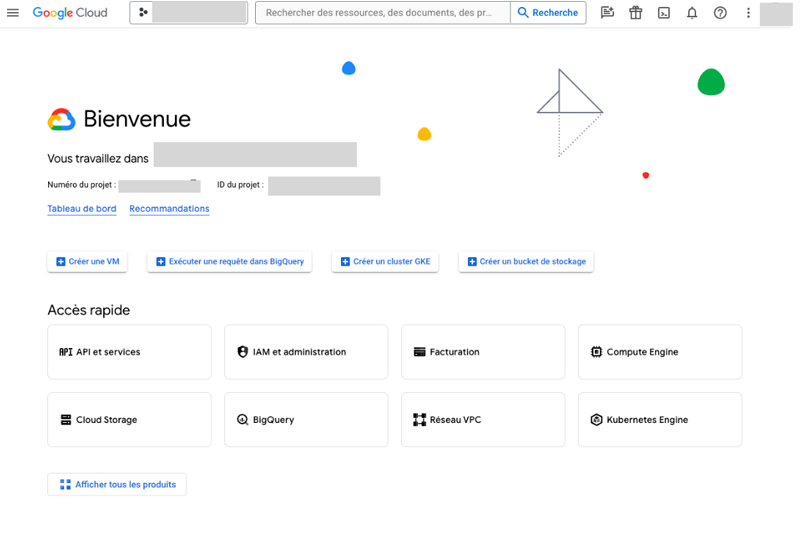Click the magnifier icon in Recherche button
Screen dimensions: 800x537
pyautogui.click(x=523, y=13)
